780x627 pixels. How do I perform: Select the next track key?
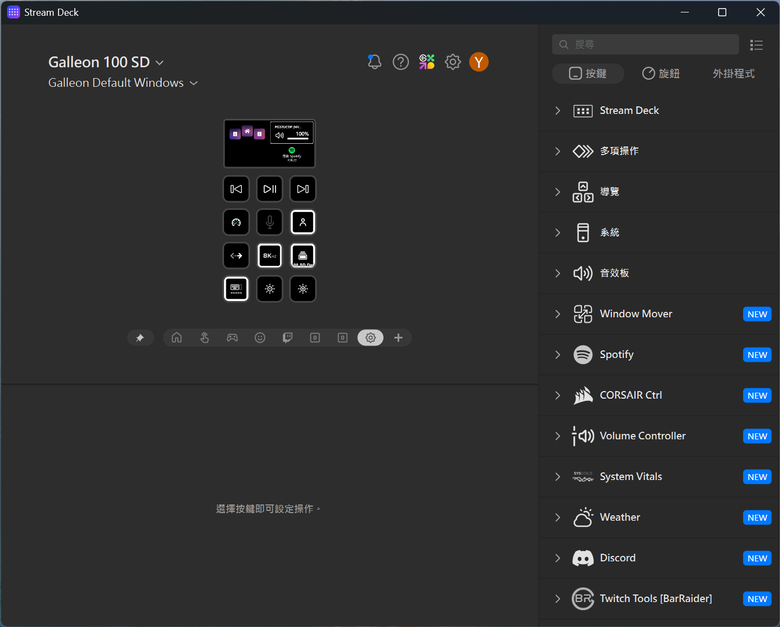[303, 189]
